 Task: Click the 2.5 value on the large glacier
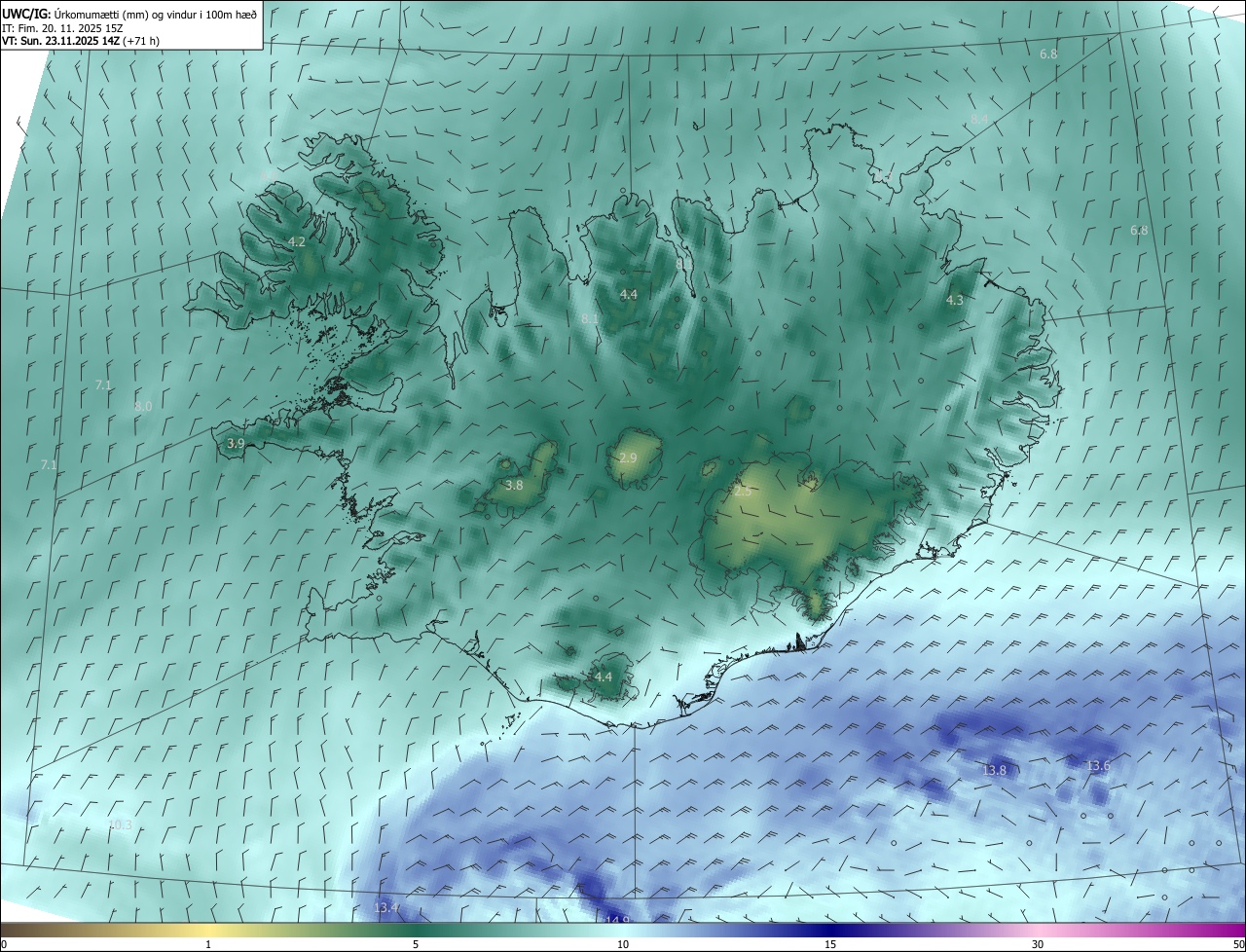(x=743, y=492)
